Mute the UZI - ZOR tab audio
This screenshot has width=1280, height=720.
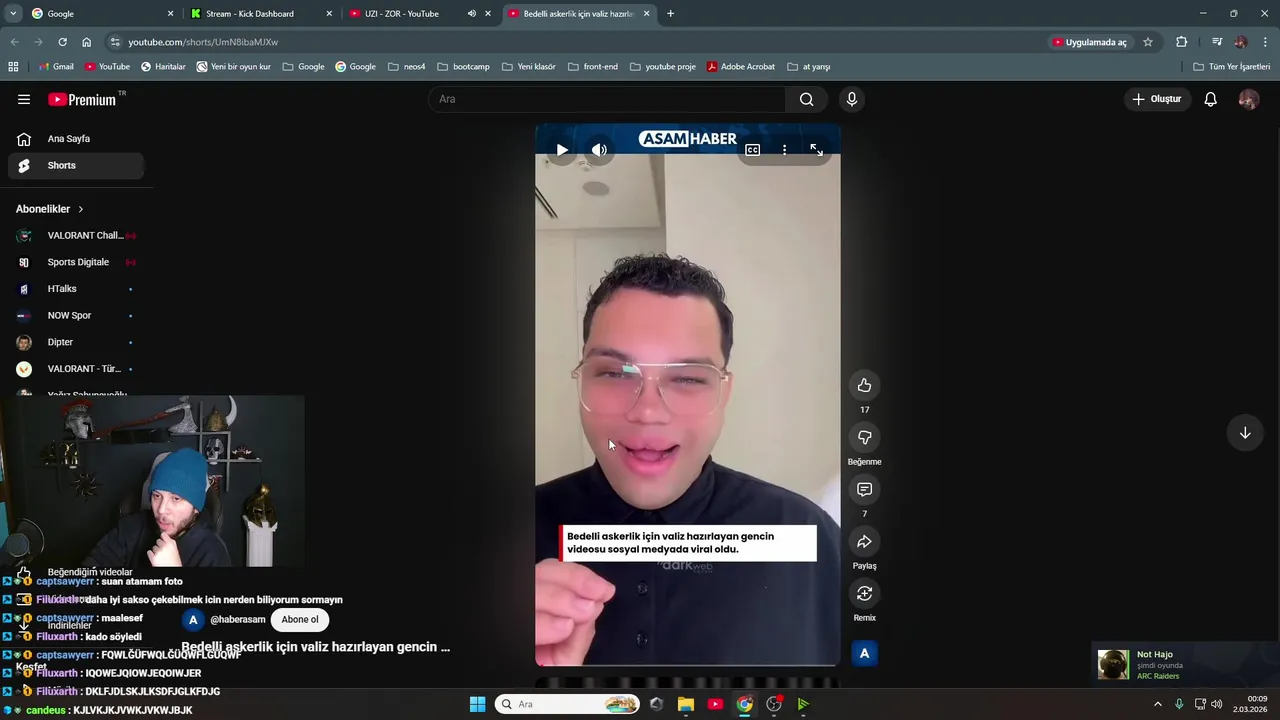click(x=472, y=14)
